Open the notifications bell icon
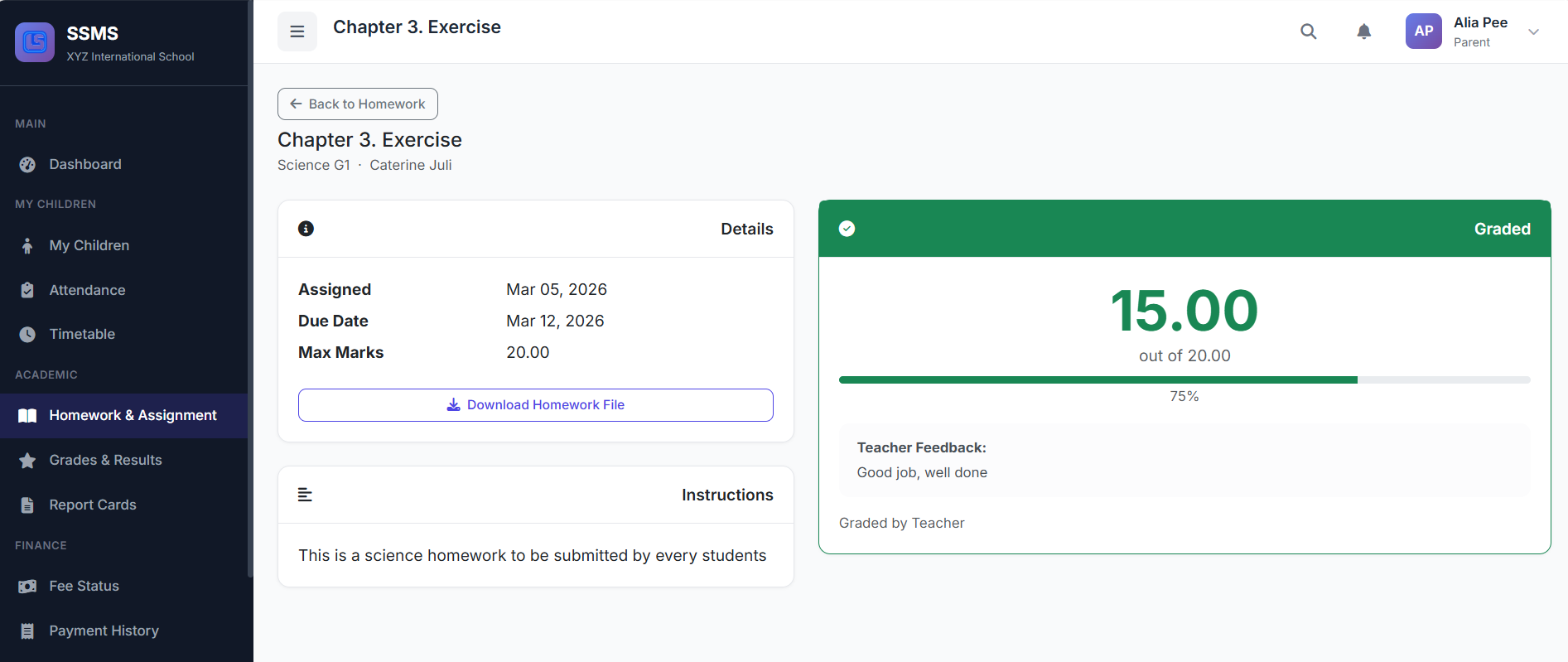Image resolution: width=1568 pixels, height=662 pixels. click(x=1363, y=31)
